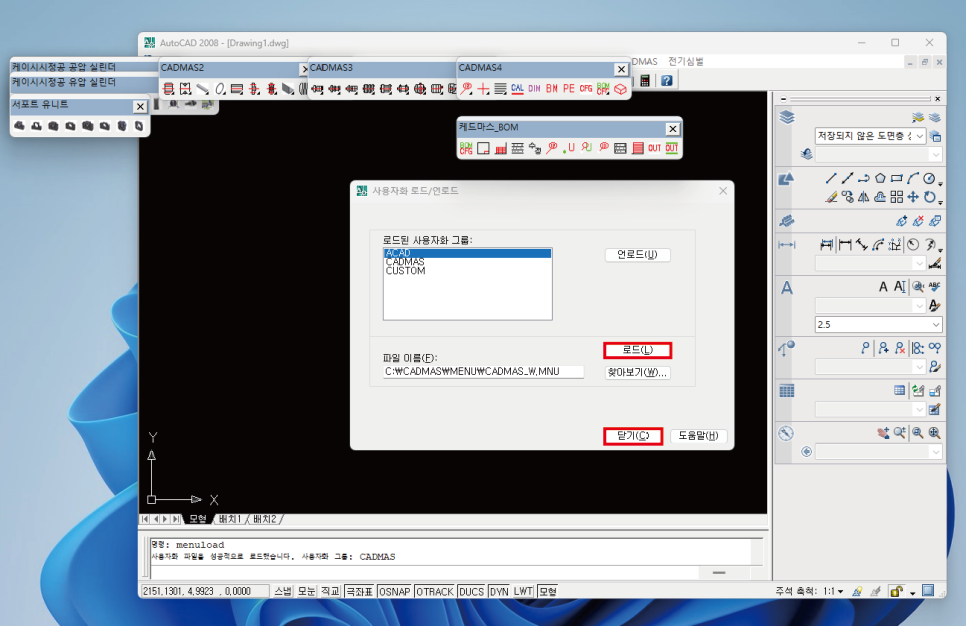Expand the modify tools flyout arrow beside Rotate
This screenshot has width=966, height=626.
[940, 201]
